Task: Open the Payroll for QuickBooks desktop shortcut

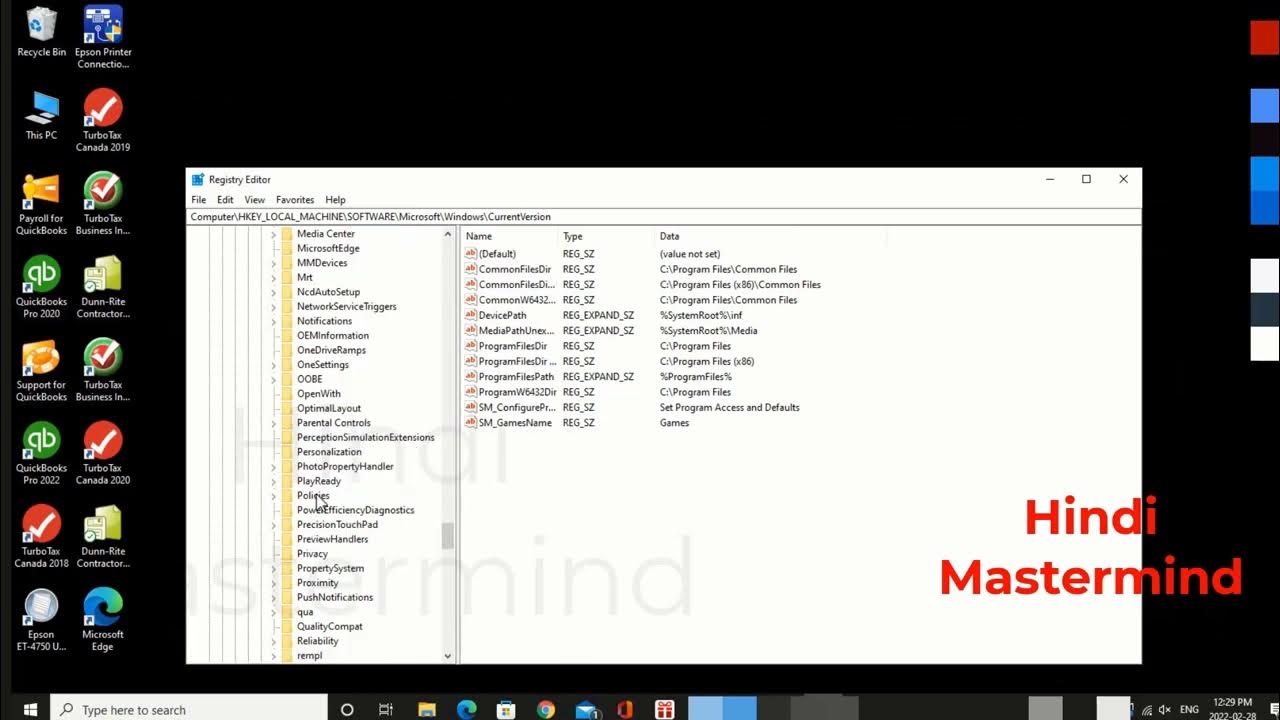Action: click(41, 204)
